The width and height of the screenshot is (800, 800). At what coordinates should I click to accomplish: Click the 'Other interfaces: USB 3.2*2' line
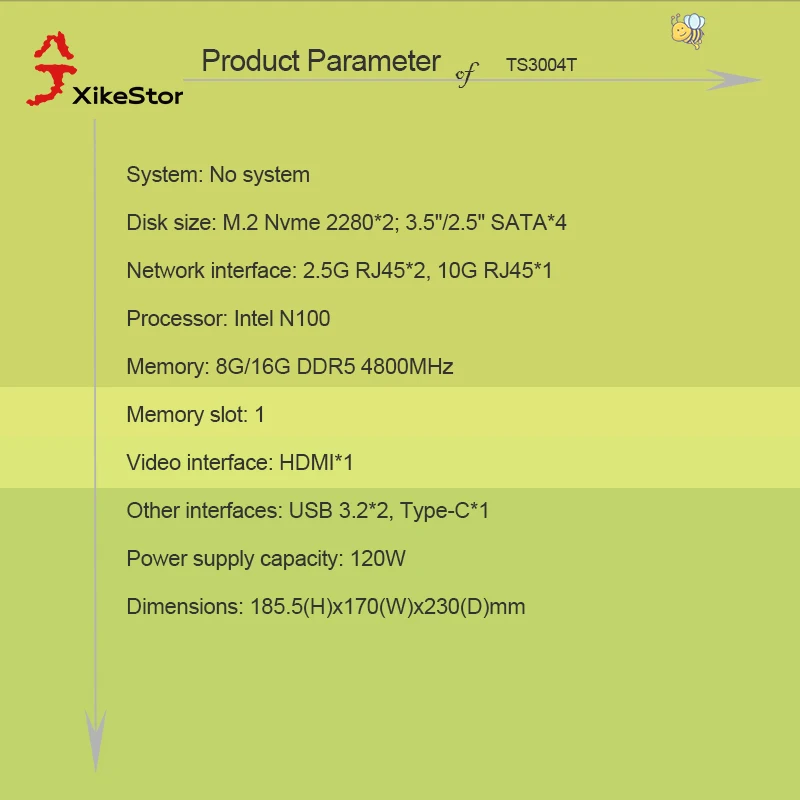click(308, 511)
